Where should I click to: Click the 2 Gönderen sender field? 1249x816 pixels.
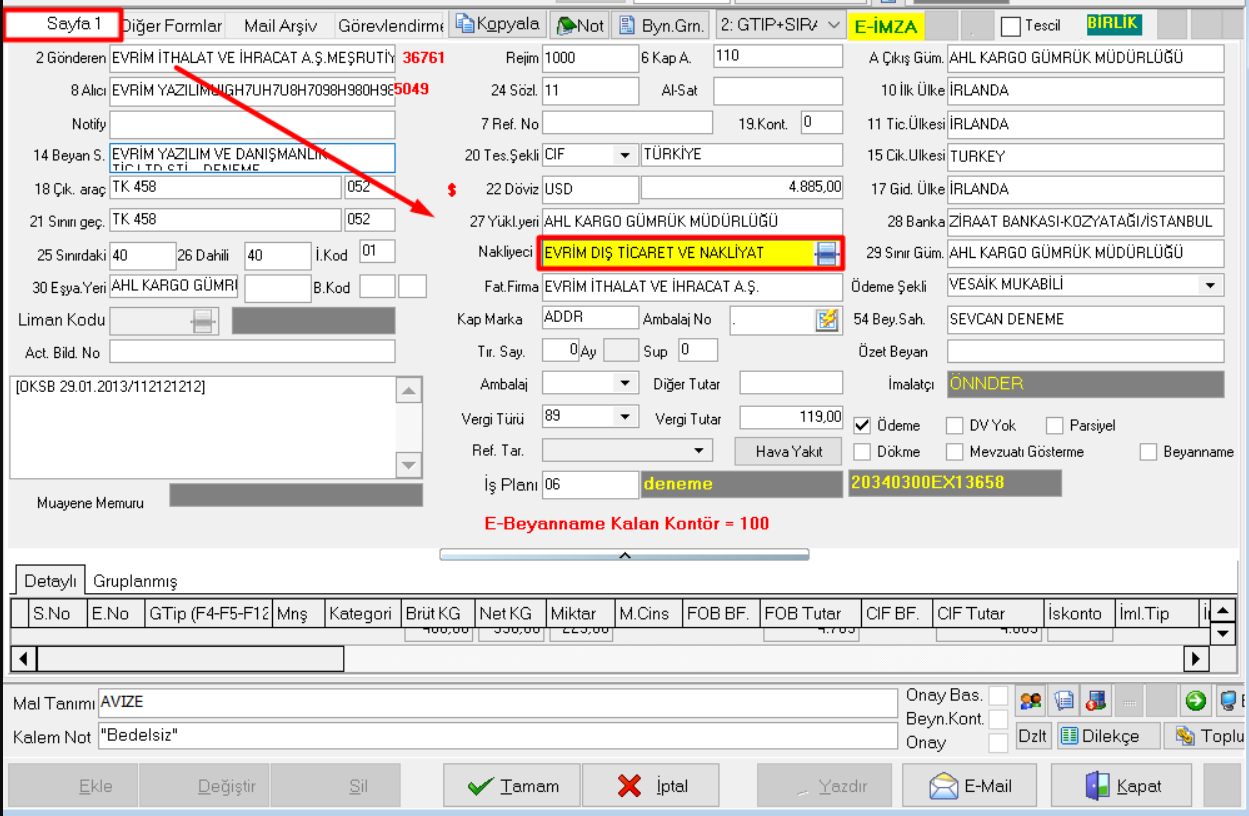click(252, 58)
